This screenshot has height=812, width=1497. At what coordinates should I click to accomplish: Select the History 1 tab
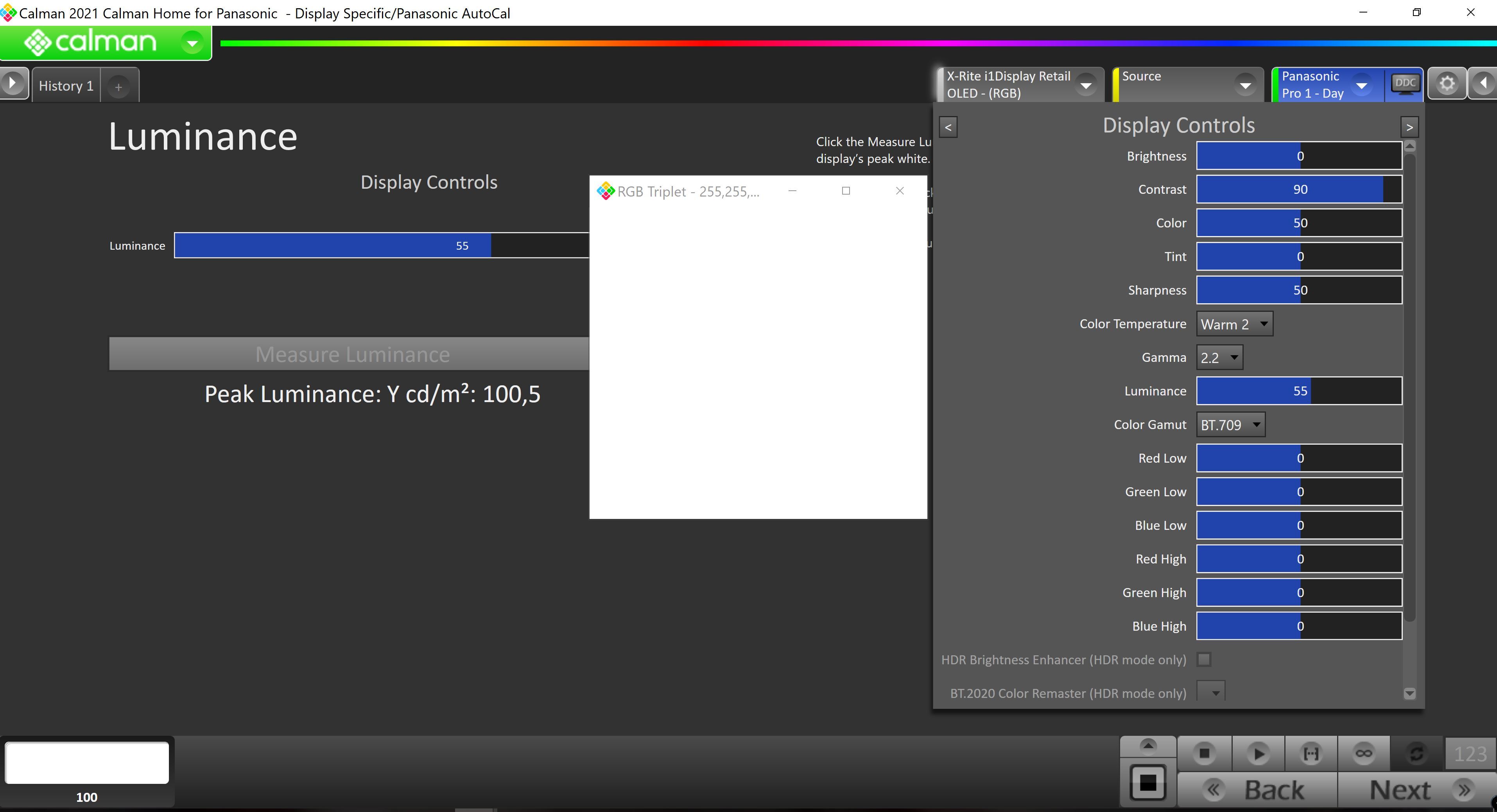[66, 86]
